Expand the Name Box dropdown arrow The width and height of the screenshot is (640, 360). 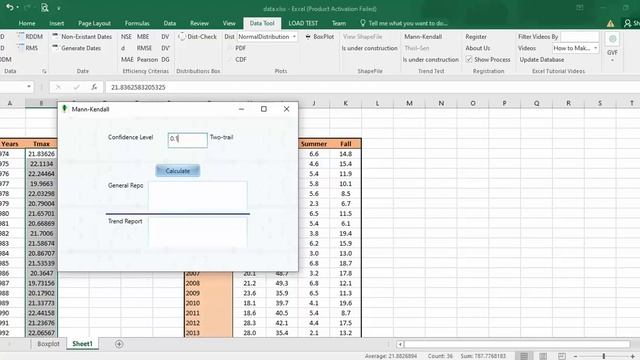[29, 87]
